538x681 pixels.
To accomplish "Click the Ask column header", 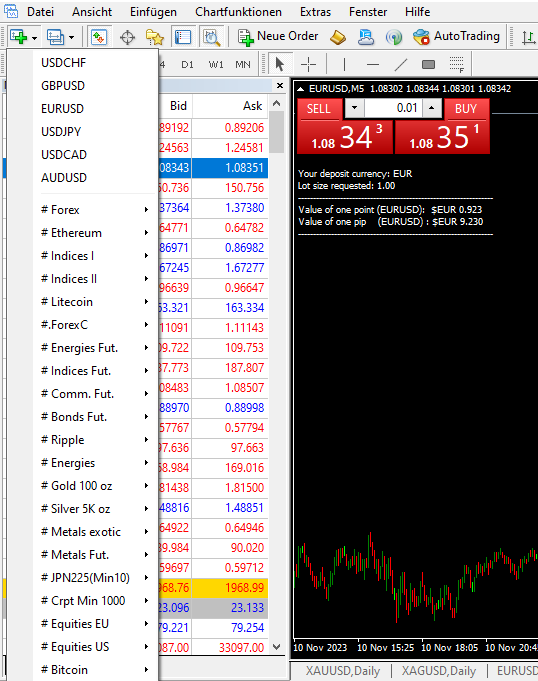I will pos(230,106).
